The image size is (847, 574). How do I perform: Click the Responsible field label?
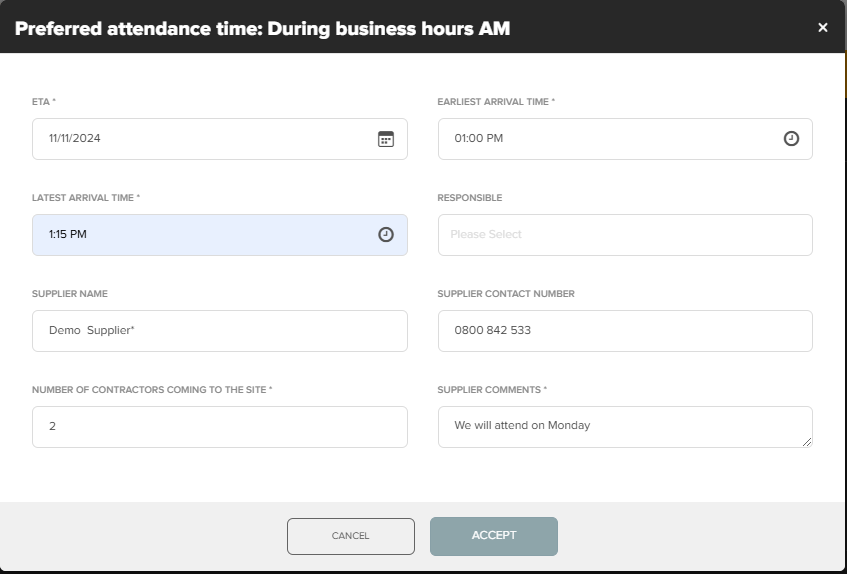(470, 198)
